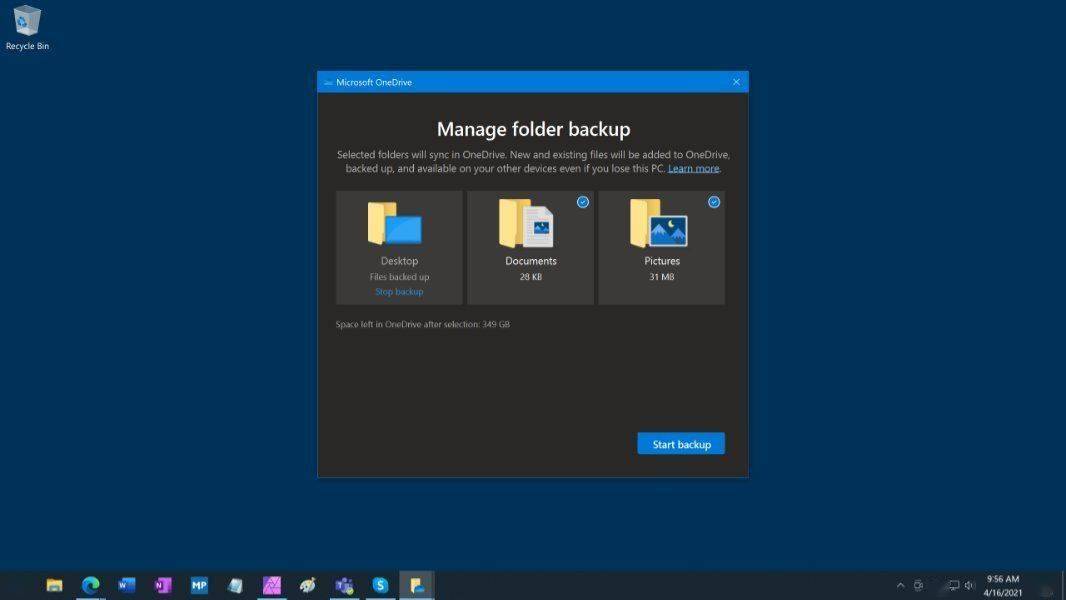Open the Learn more link
The image size is (1066, 600).
tap(693, 169)
